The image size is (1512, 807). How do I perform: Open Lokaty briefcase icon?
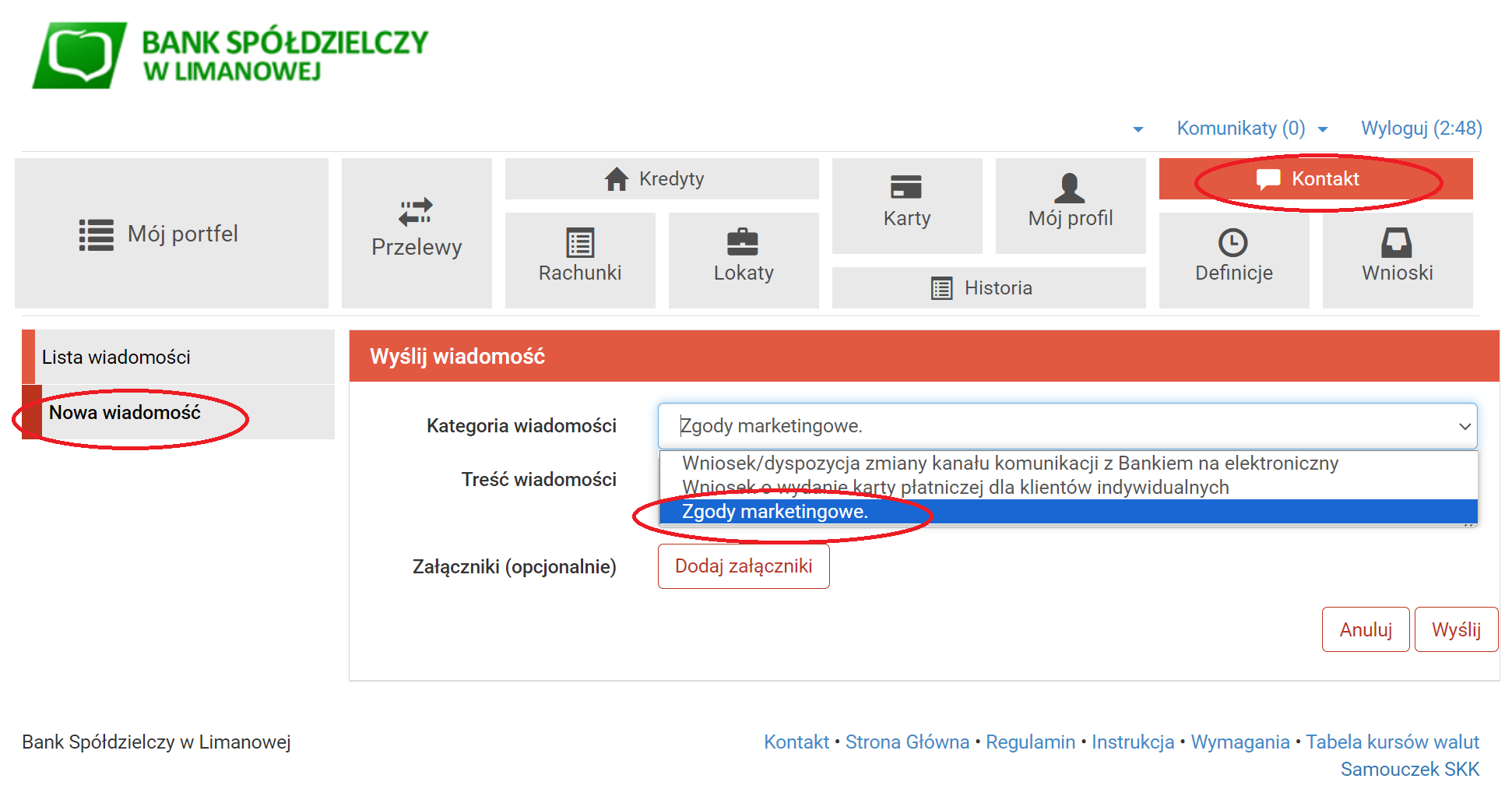(x=743, y=243)
